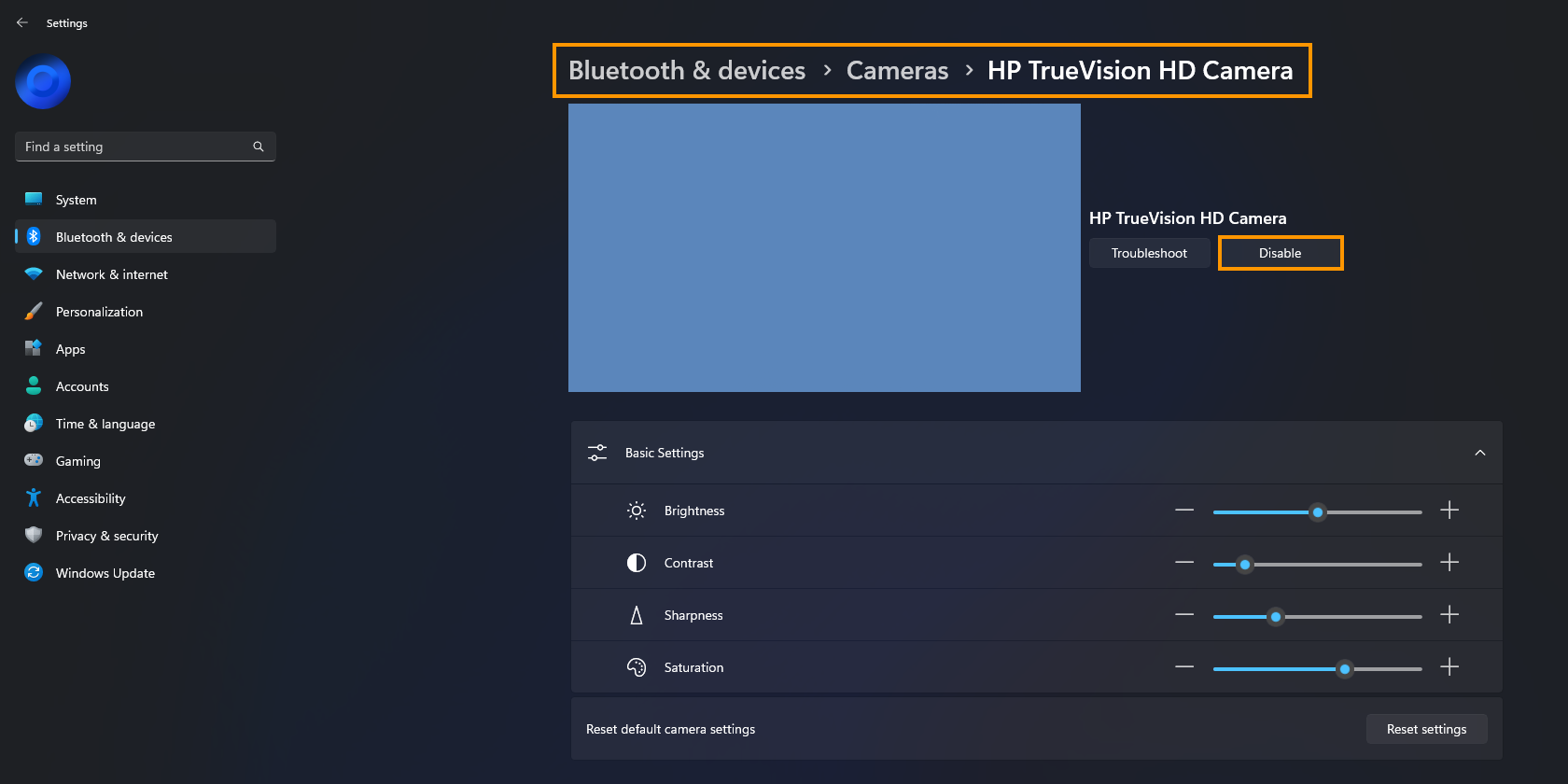Viewport: 1568px width, 784px height.
Task: Open Gaming settings category
Action: [146, 461]
